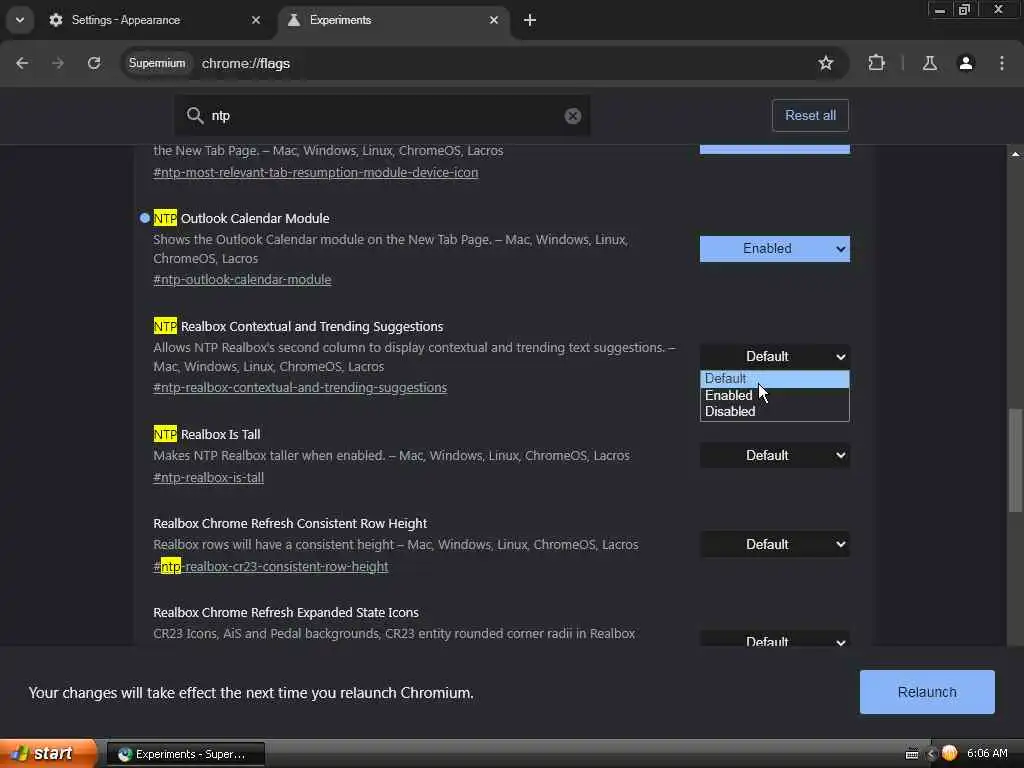Open the Experiments flask toolbar icon
The width and height of the screenshot is (1024, 768).
pyautogui.click(x=929, y=63)
